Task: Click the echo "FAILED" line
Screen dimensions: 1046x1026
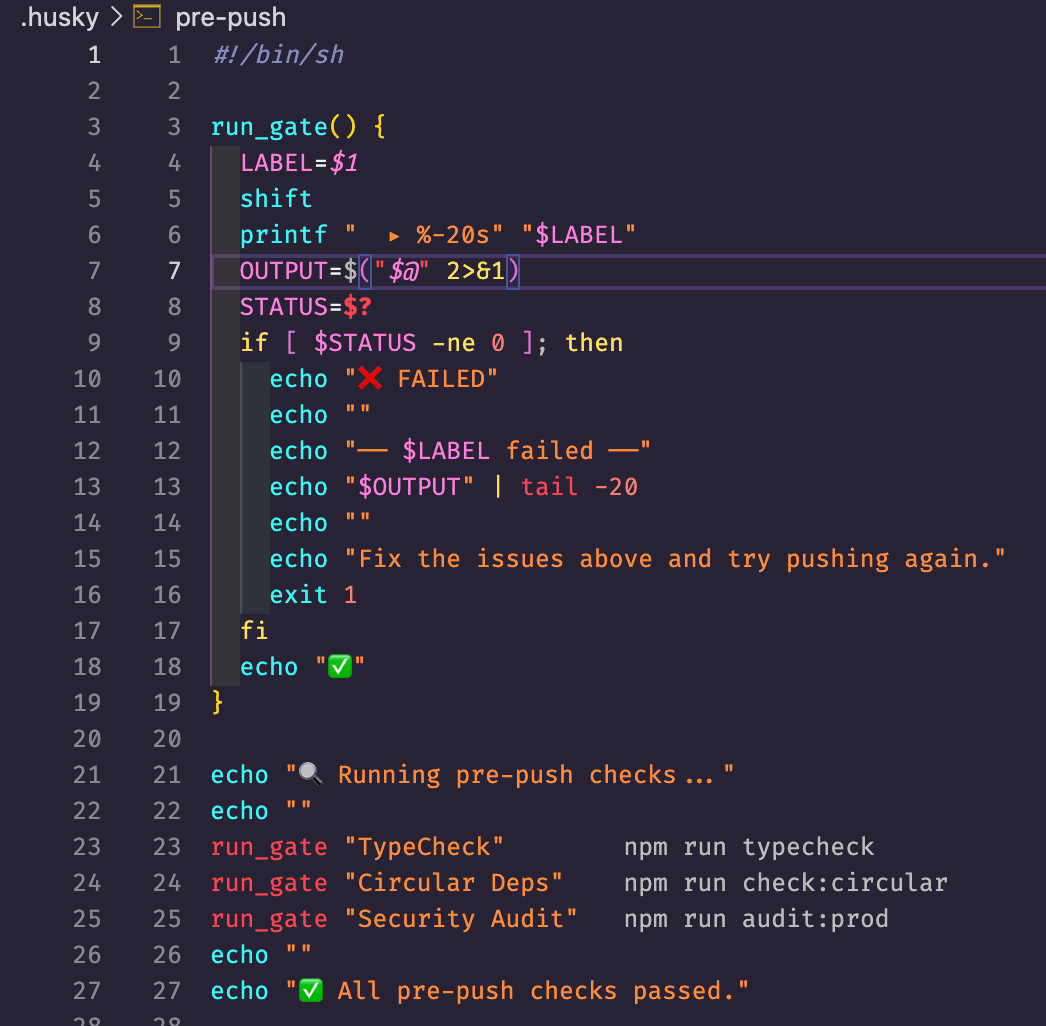Action: 384,379
